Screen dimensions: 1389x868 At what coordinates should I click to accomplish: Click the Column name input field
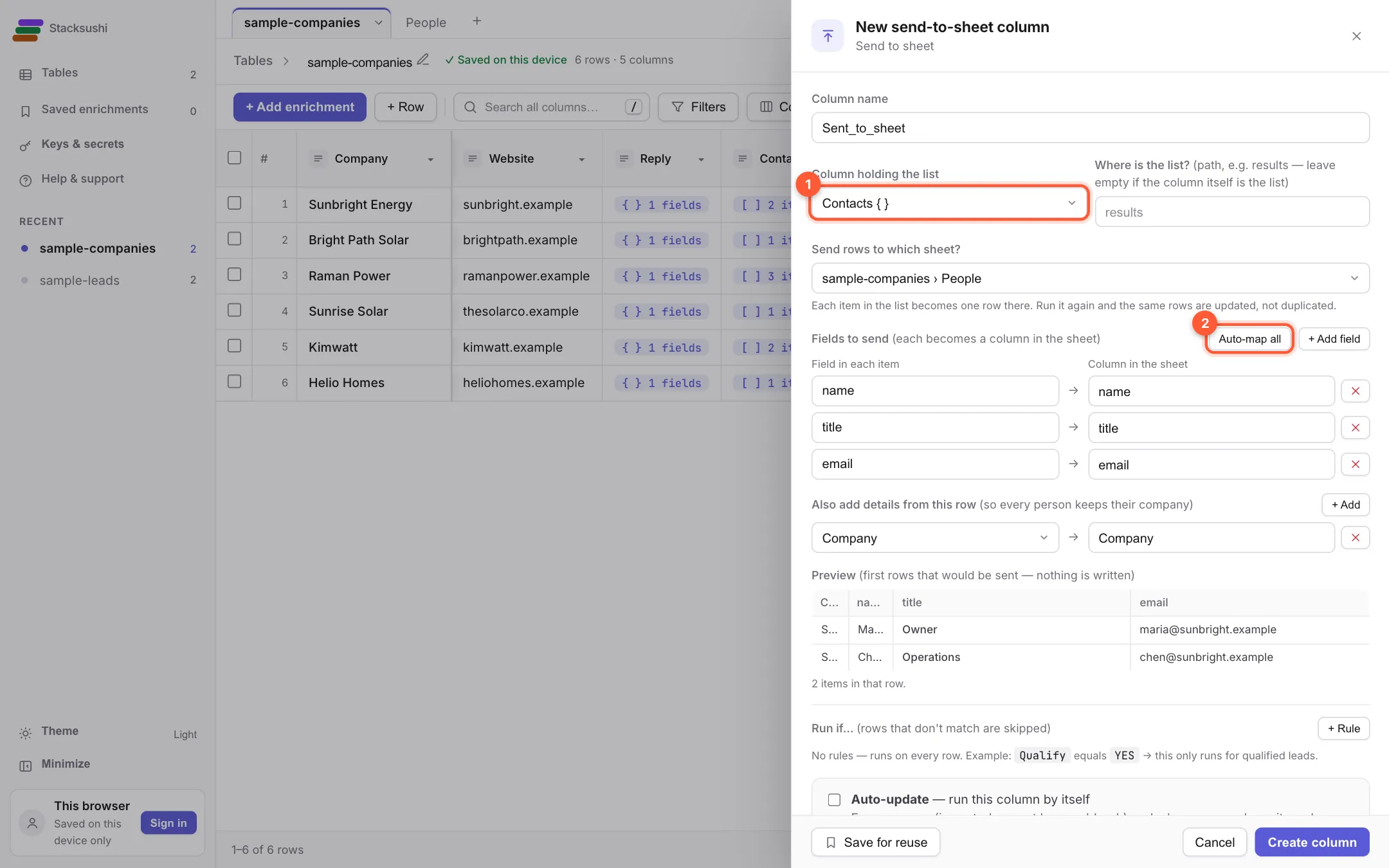click(x=1090, y=128)
